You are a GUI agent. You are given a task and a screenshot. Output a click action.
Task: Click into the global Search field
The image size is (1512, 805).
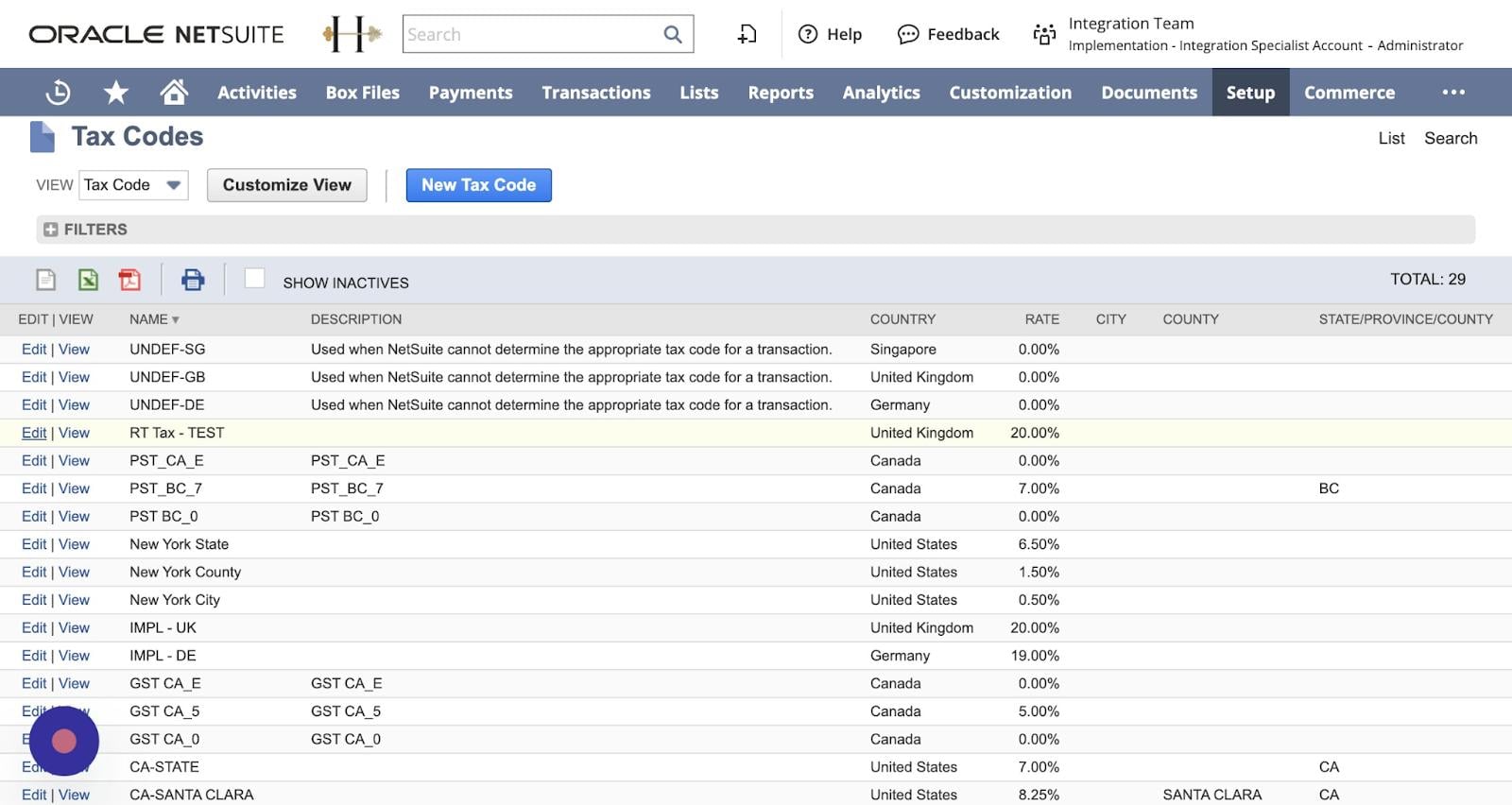point(532,35)
